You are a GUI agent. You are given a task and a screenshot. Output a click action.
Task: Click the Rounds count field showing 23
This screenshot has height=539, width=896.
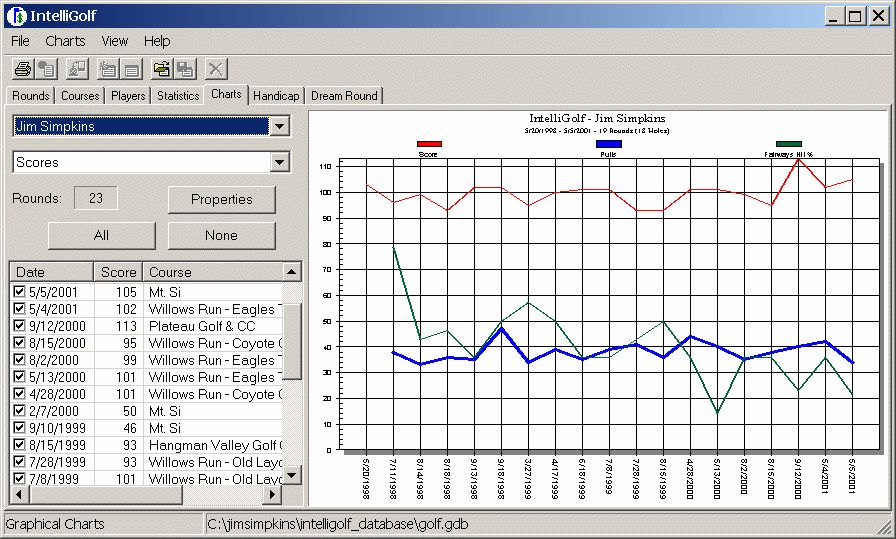click(95, 198)
